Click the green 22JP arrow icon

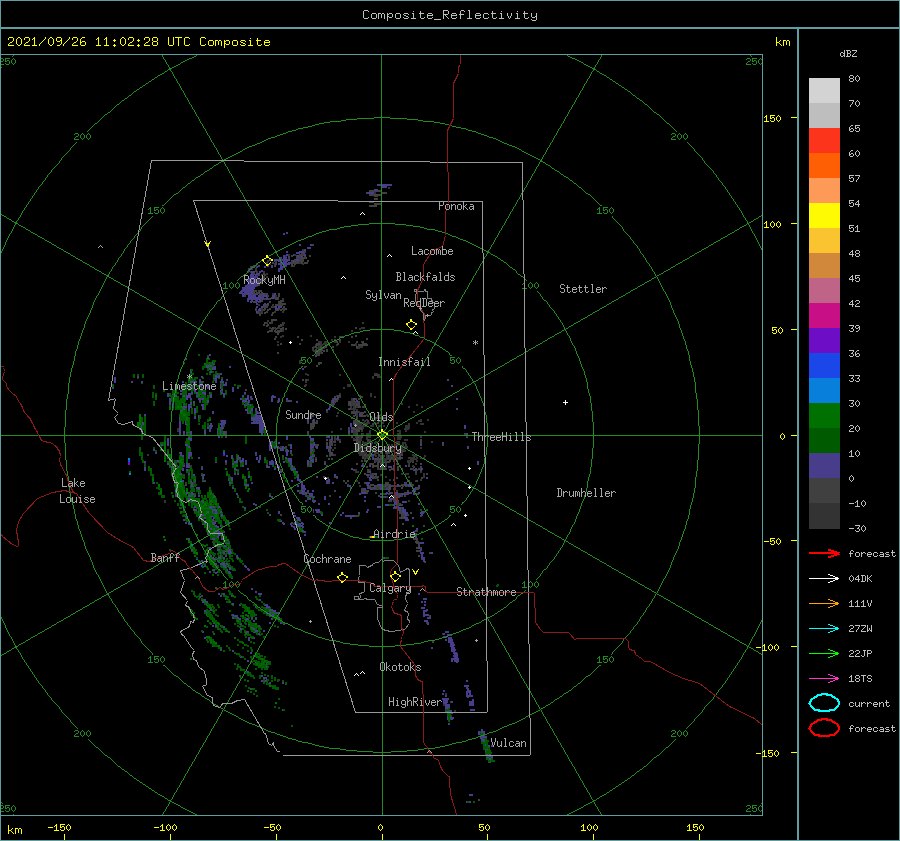tap(824, 653)
